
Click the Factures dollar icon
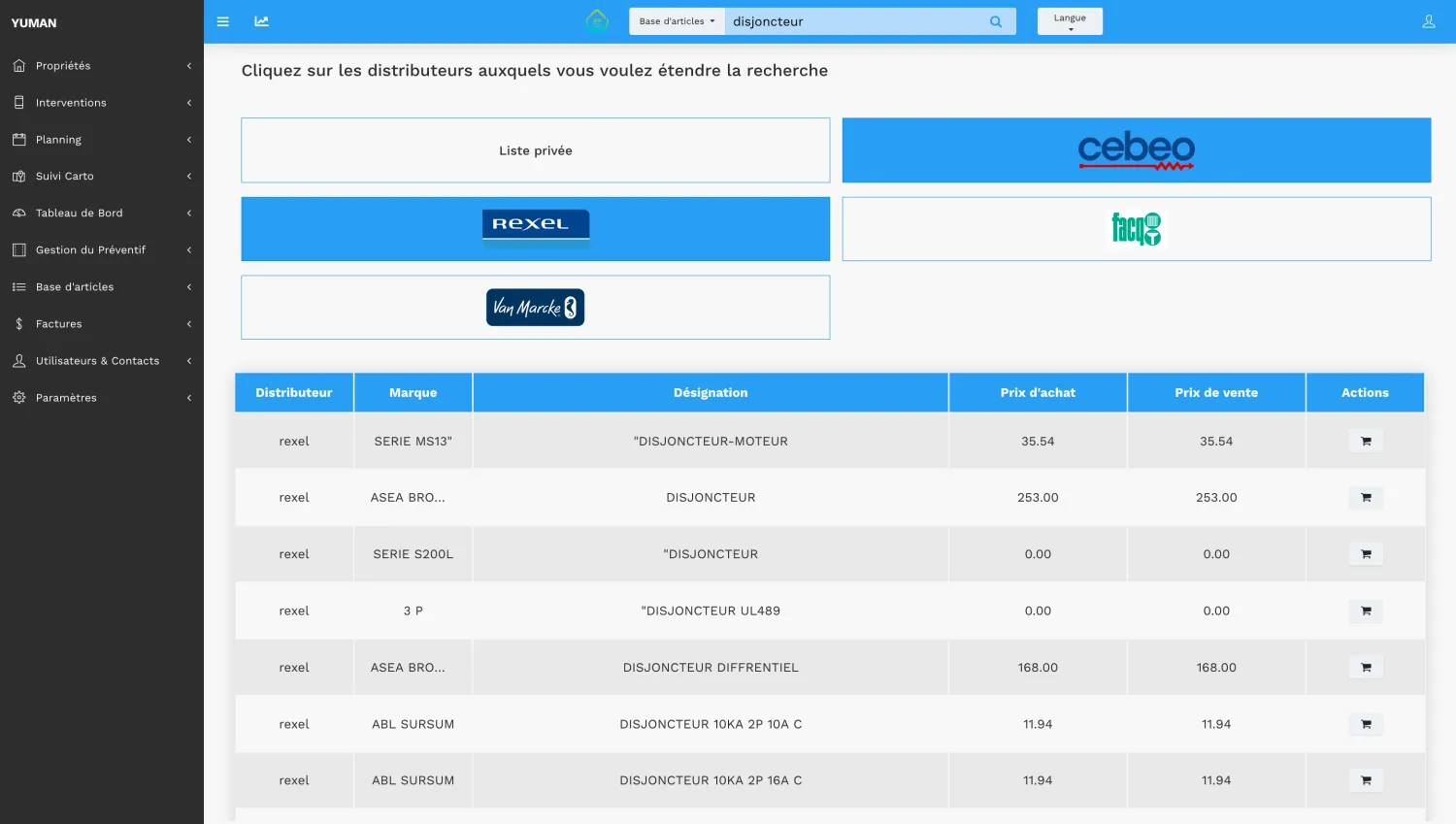19,324
